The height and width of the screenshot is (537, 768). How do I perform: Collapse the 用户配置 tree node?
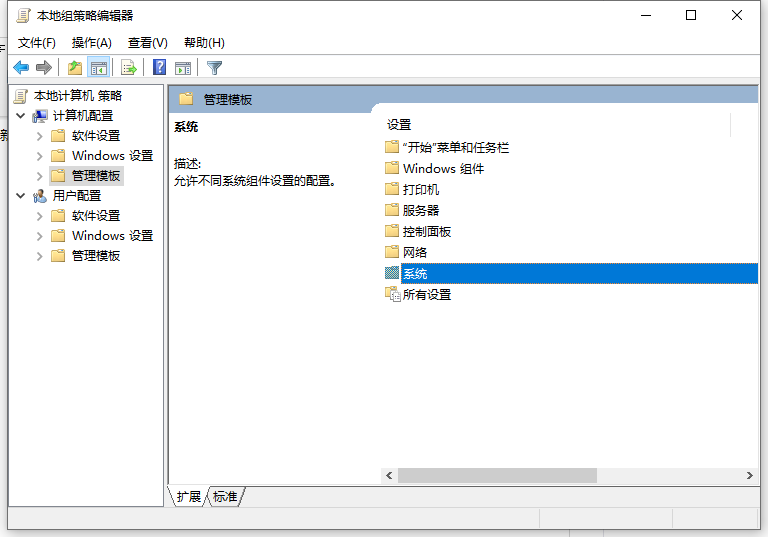click(x=21, y=196)
